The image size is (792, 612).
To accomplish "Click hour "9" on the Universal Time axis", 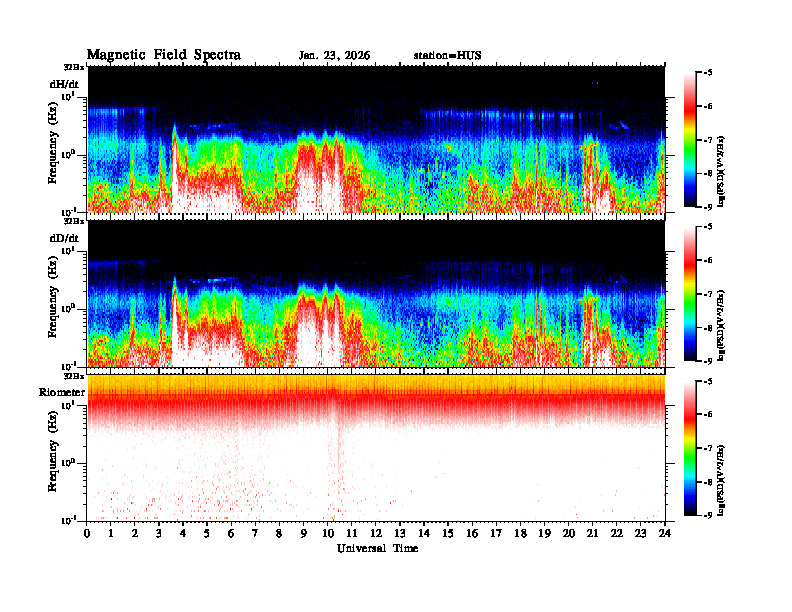I will coord(304,533).
